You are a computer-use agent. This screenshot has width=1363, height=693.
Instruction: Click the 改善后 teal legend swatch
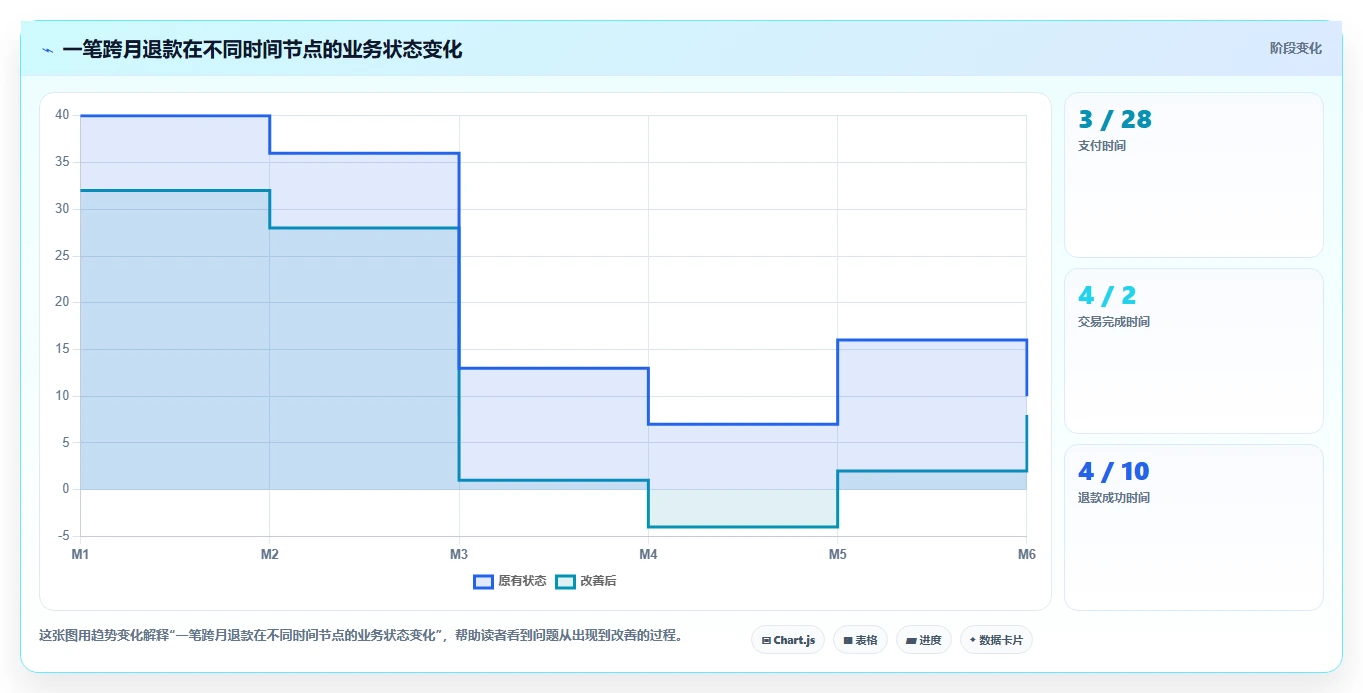click(x=566, y=581)
